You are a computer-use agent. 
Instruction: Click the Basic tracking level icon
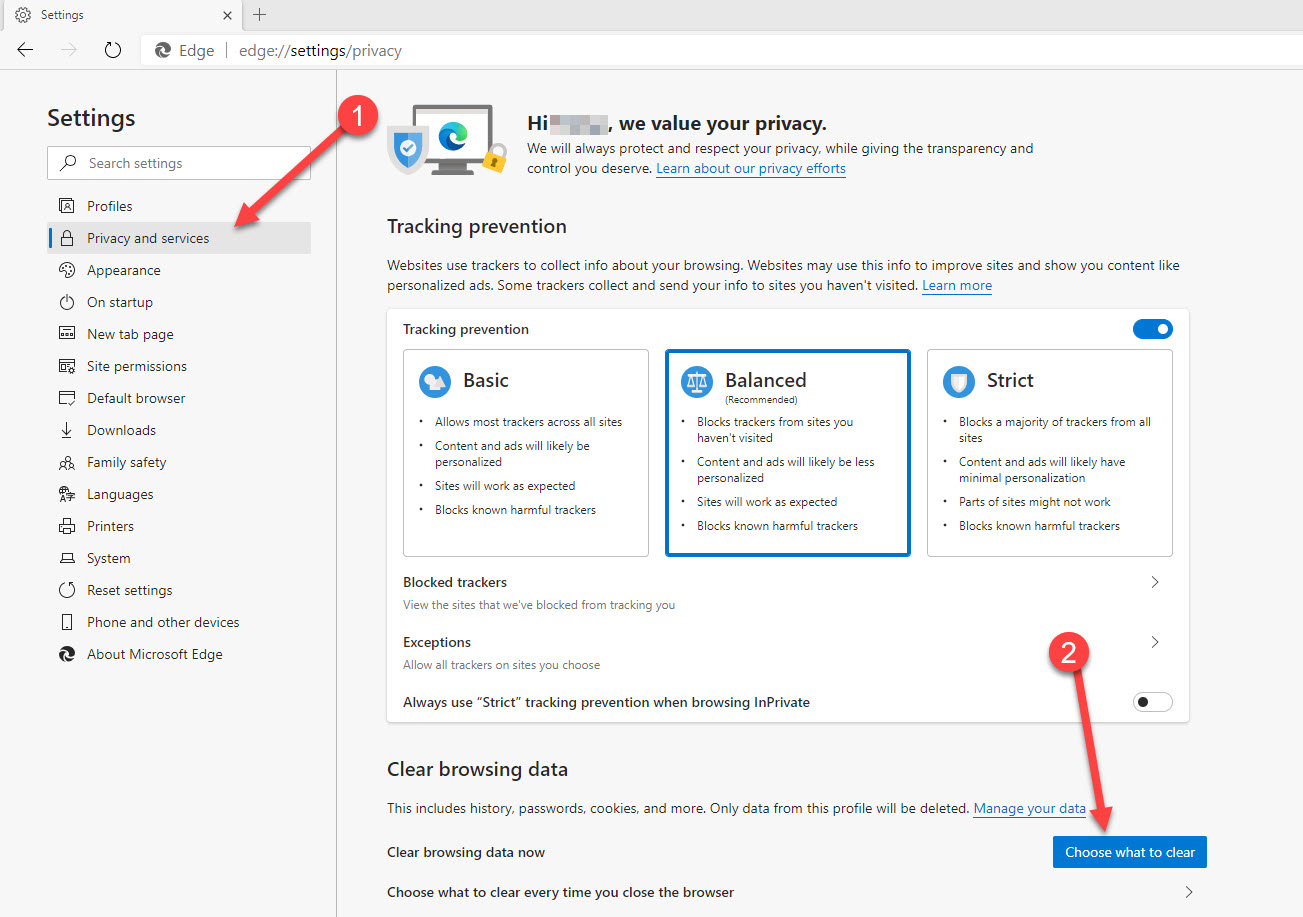(435, 381)
